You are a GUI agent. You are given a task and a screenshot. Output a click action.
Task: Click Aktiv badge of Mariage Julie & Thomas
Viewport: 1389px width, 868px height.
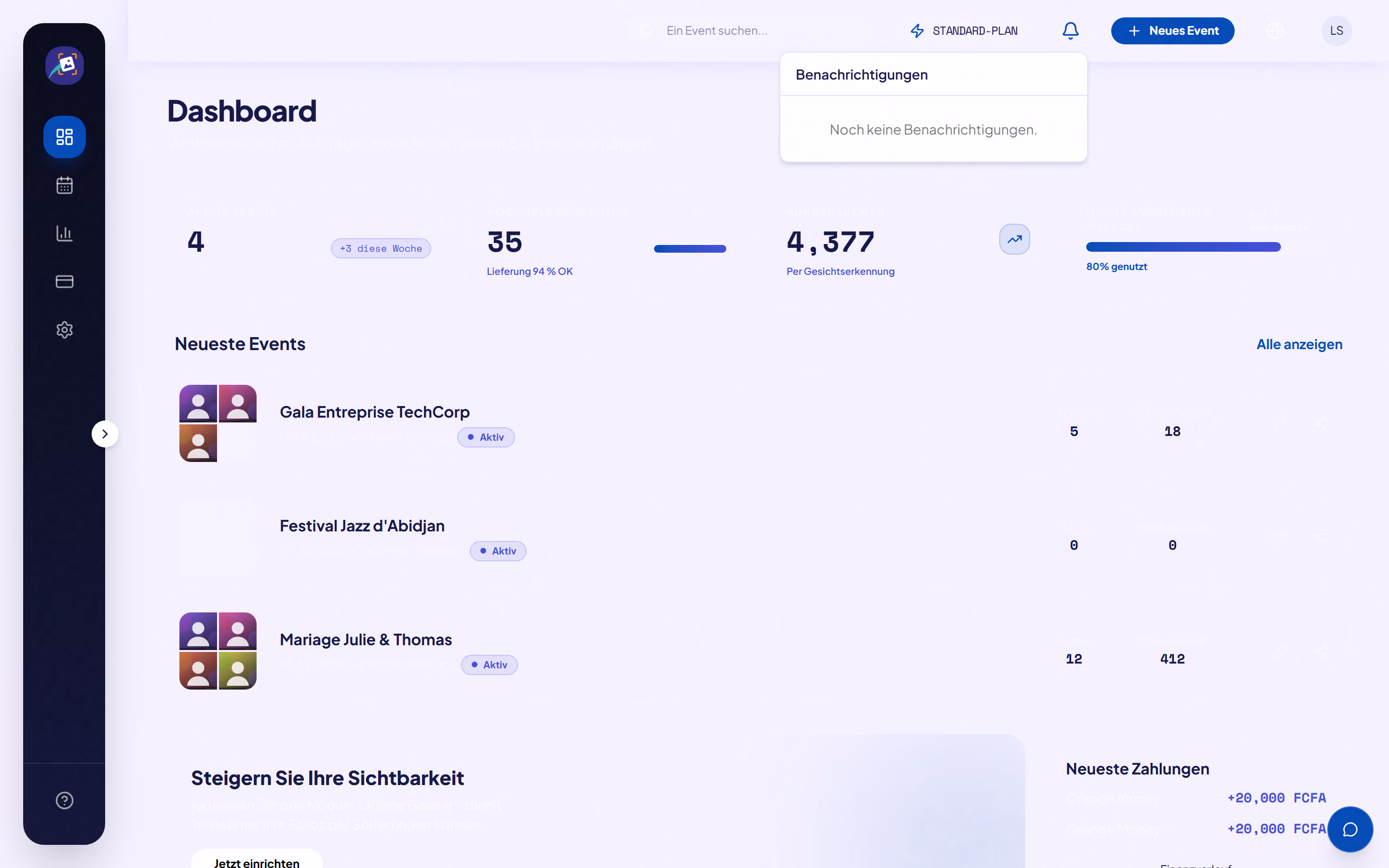[x=489, y=665]
